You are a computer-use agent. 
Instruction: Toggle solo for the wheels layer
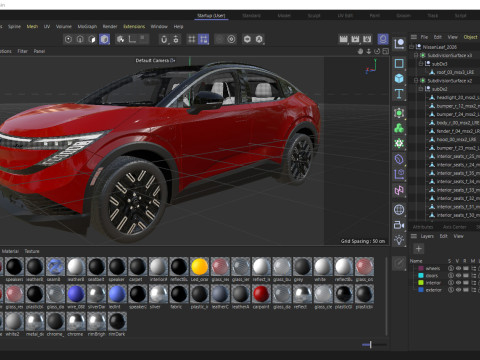[x=451, y=268]
